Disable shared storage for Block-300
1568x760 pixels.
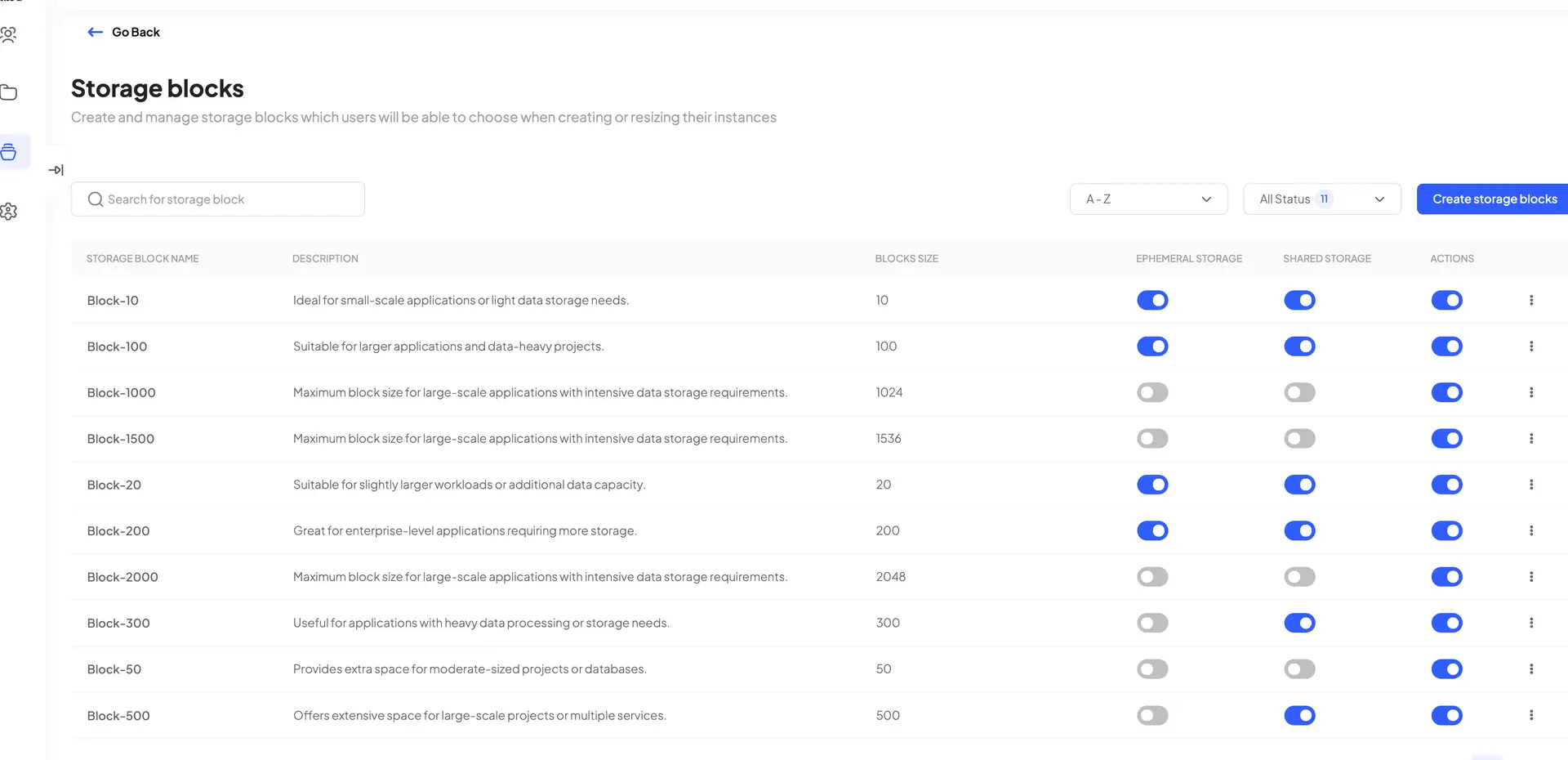pyautogui.click(x=1299, y=623)
